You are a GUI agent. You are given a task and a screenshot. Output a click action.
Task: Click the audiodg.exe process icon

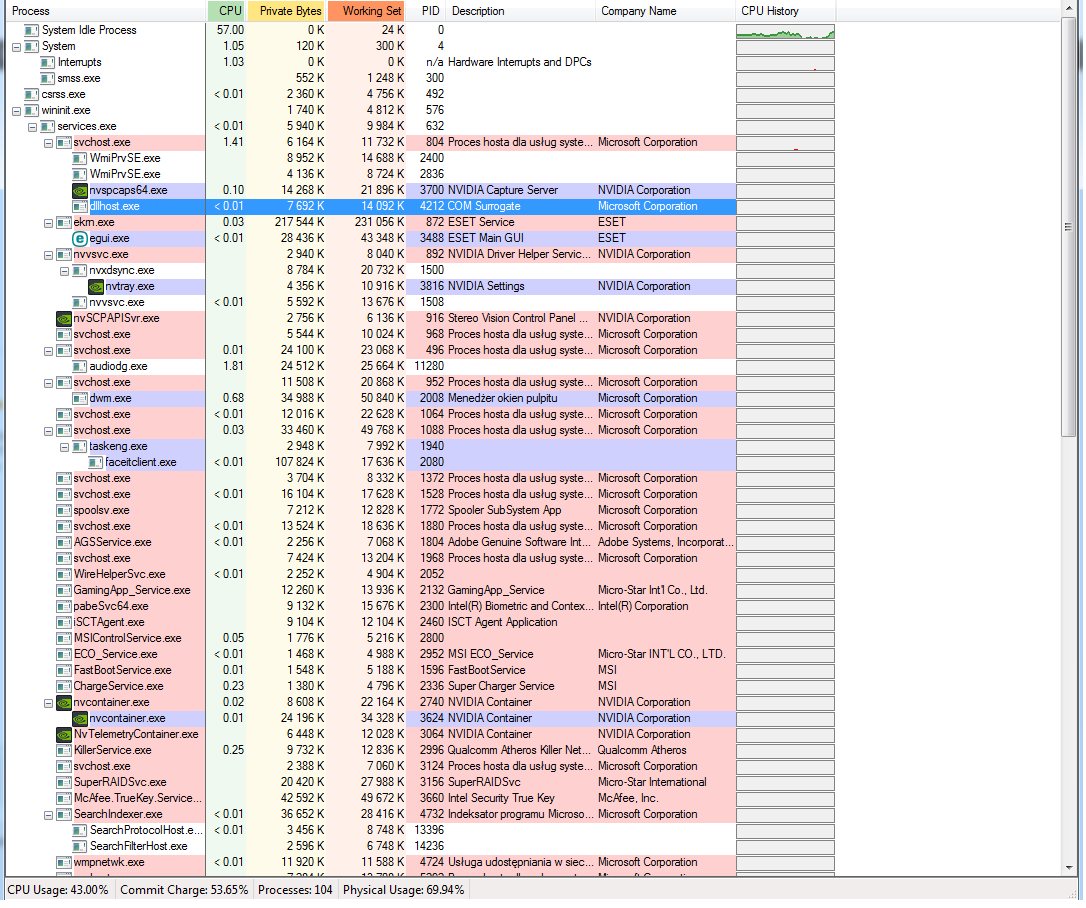pyautogui.click(x=80, y=366)
